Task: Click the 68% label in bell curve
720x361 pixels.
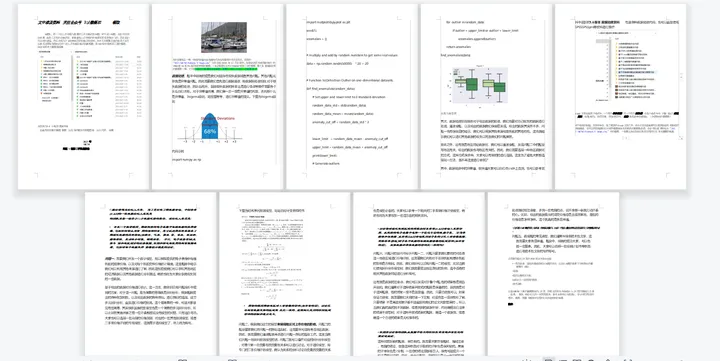Action: (209, 131)
